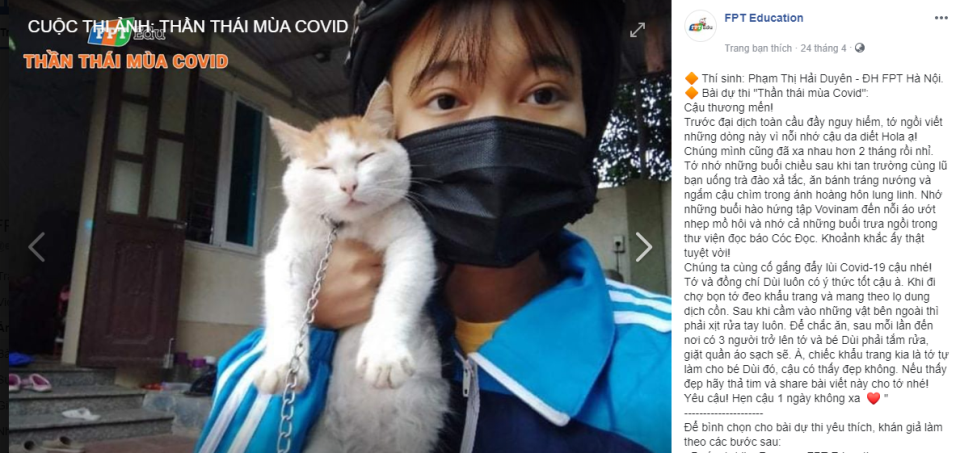Image resolution: width=960 pixels, height=453 pixels.
Task: Click the red heart emoji in post
Action: [873, 399]
